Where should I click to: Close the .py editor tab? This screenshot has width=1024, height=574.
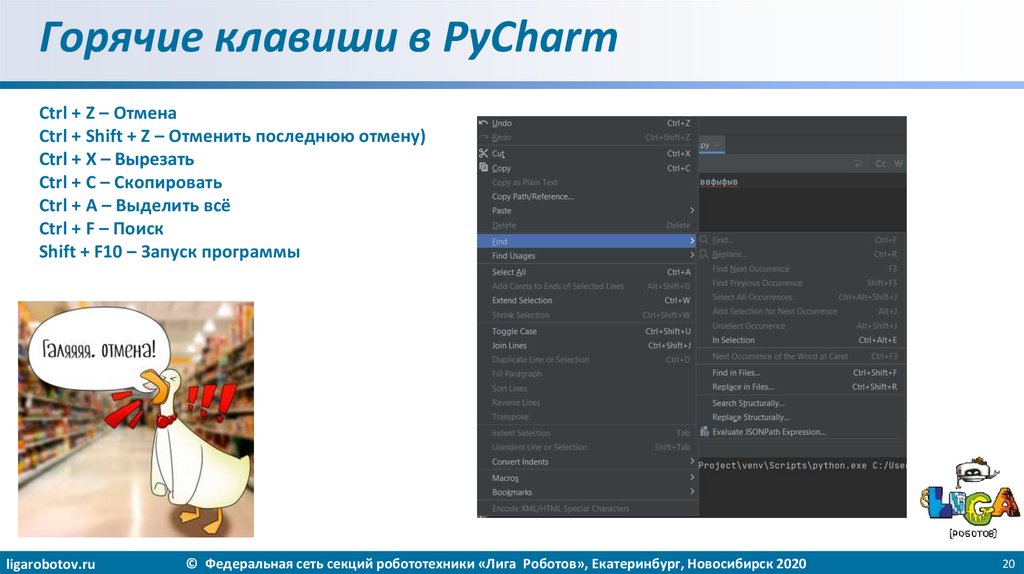716,144
